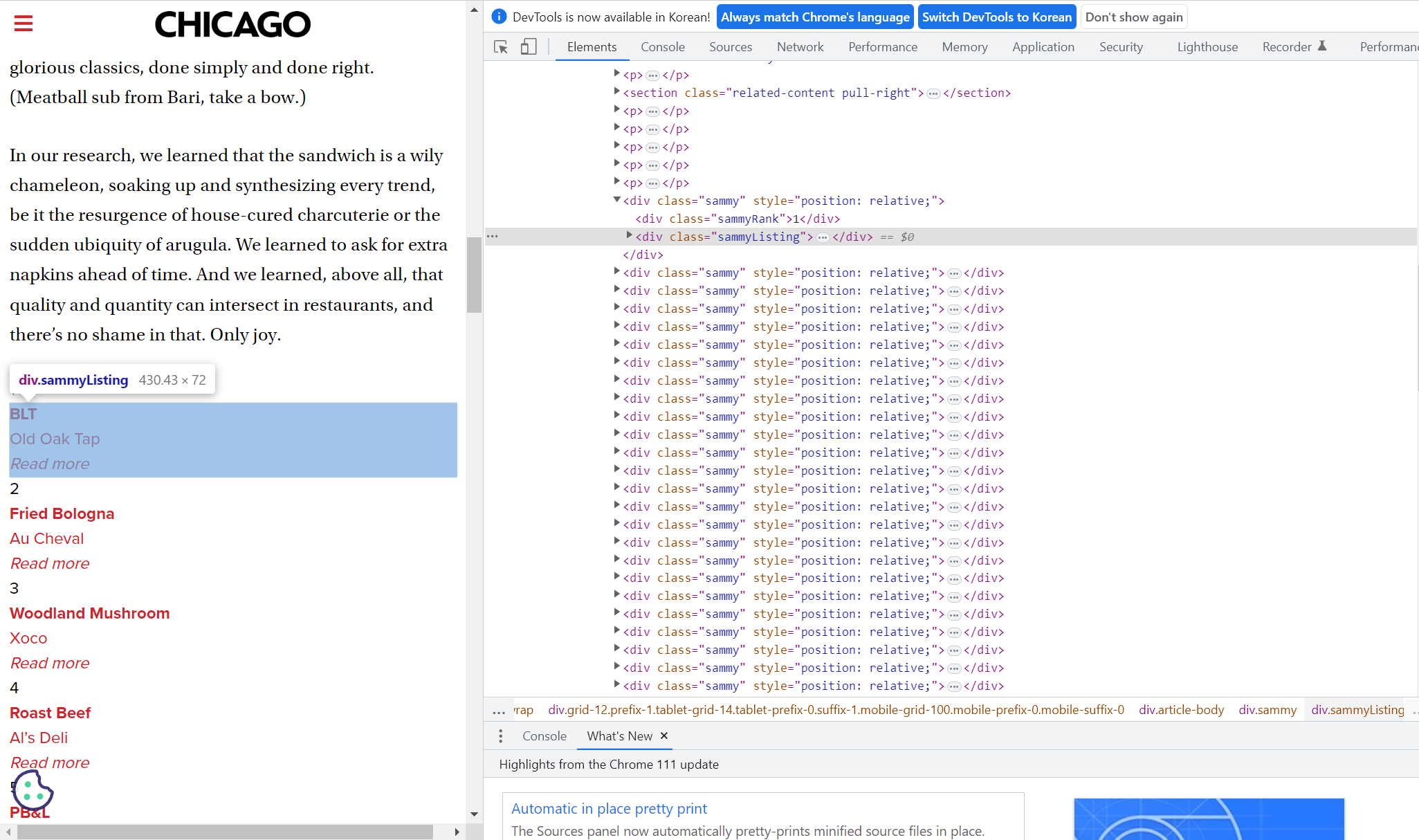Click the ellipsis beside the sammyListing node
The width and height of the screenshot is (1419, 840).
tap(823, 237)
